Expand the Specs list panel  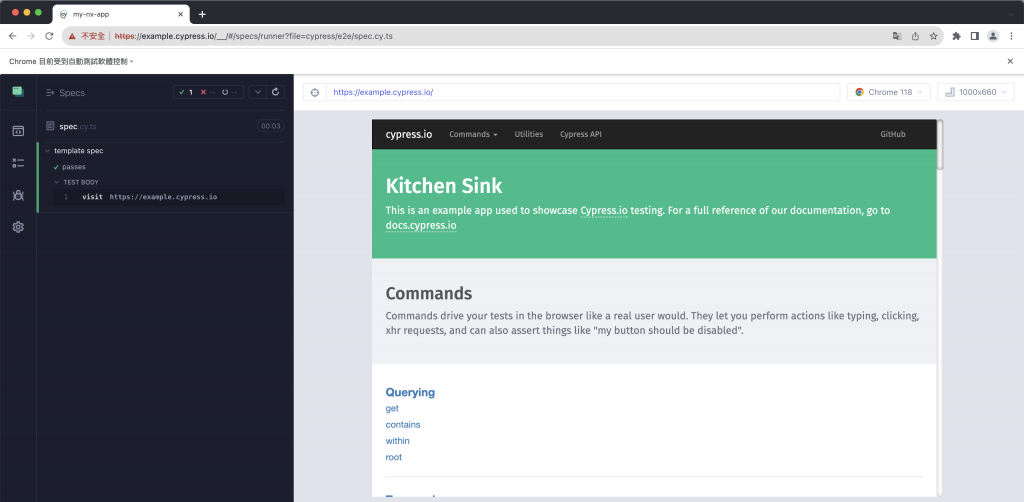tap(50, 93)
